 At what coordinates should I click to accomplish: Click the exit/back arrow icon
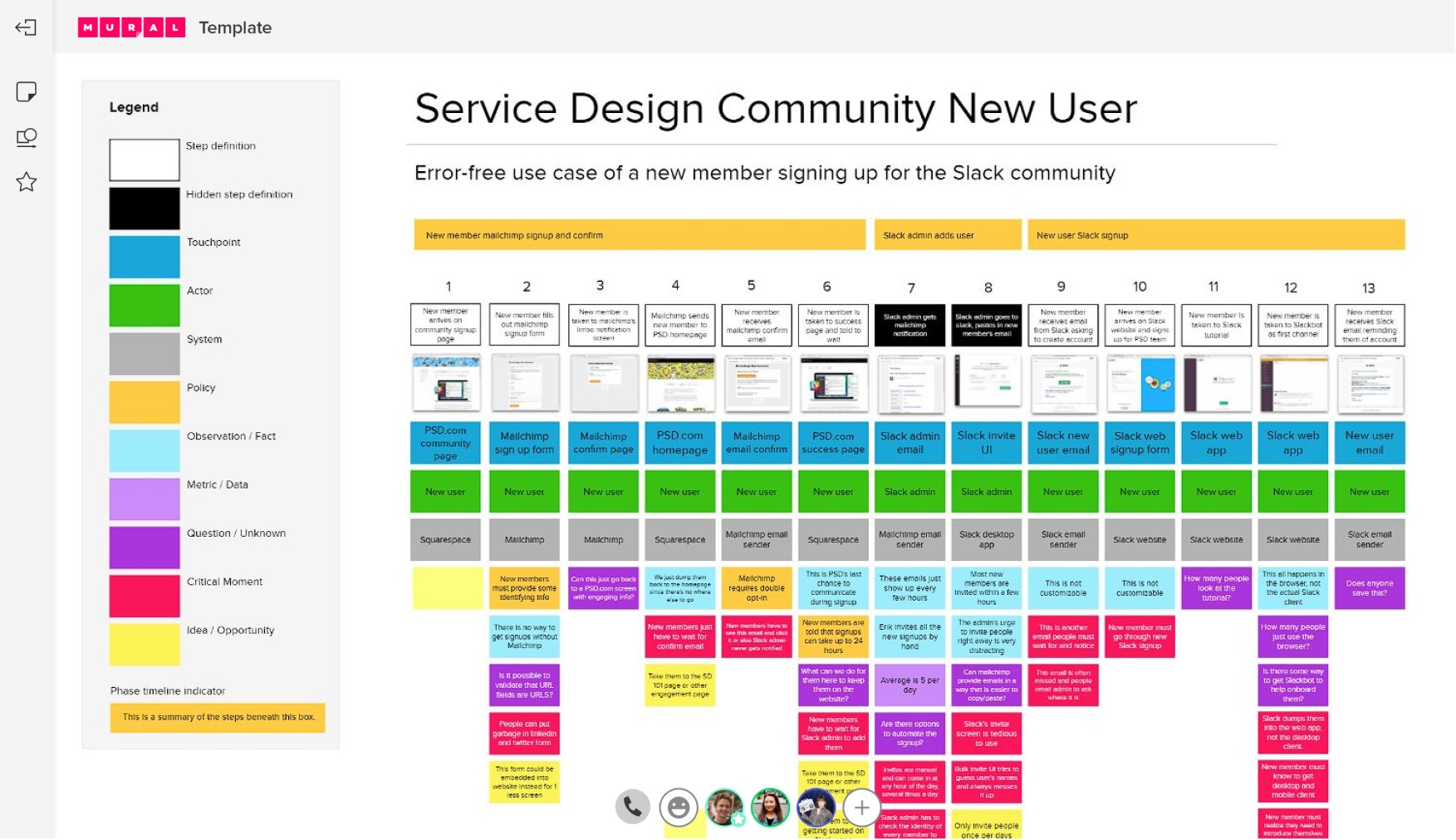click(x=26, y=27)
